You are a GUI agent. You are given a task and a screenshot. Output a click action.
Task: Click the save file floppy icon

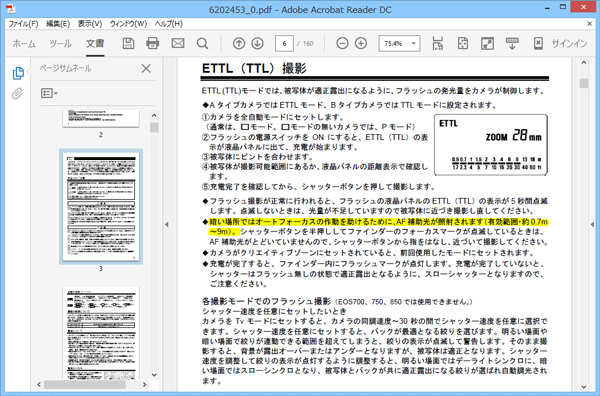(x=128, y=43)
